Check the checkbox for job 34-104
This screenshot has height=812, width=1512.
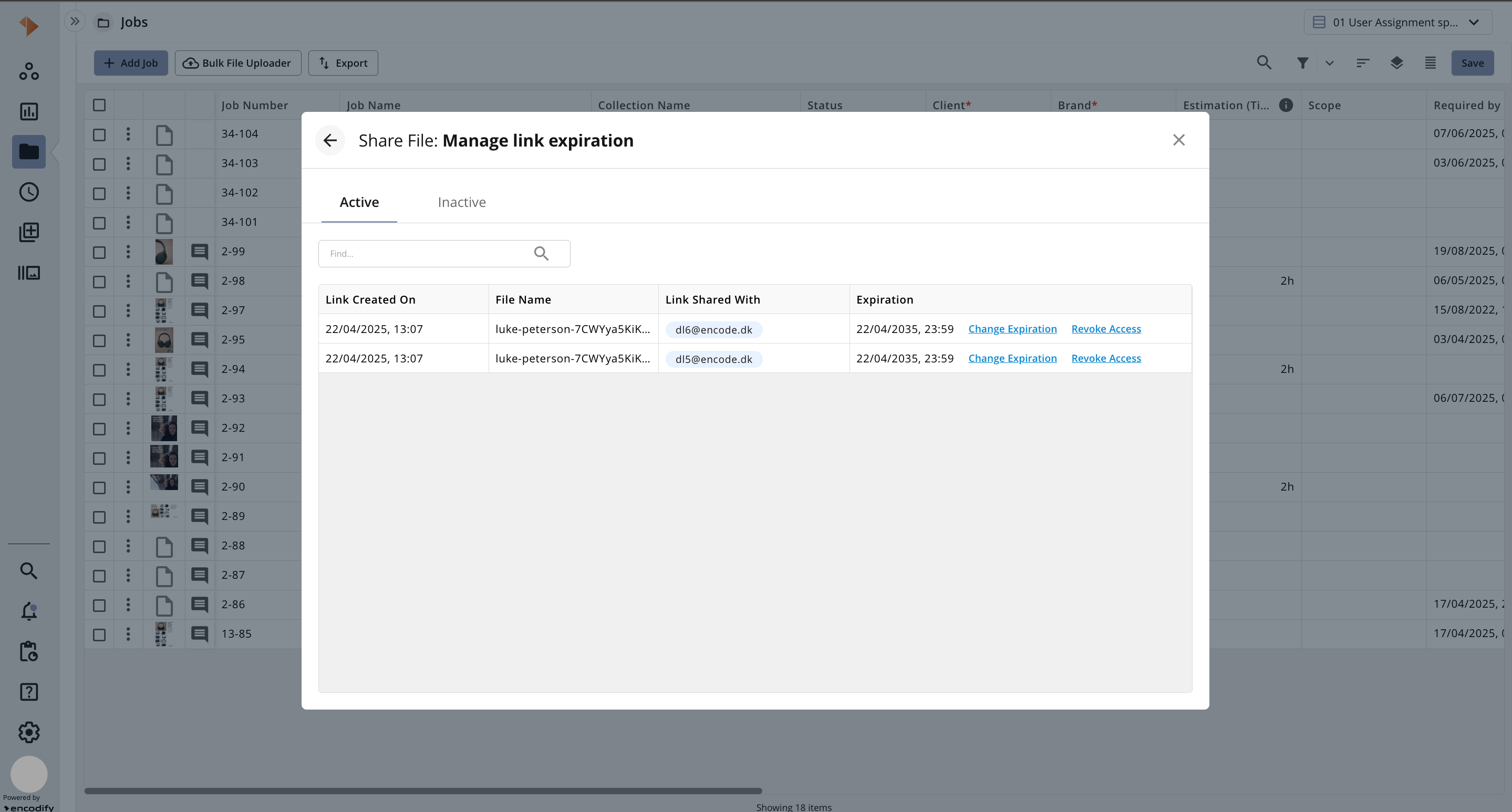coord(99,134)
